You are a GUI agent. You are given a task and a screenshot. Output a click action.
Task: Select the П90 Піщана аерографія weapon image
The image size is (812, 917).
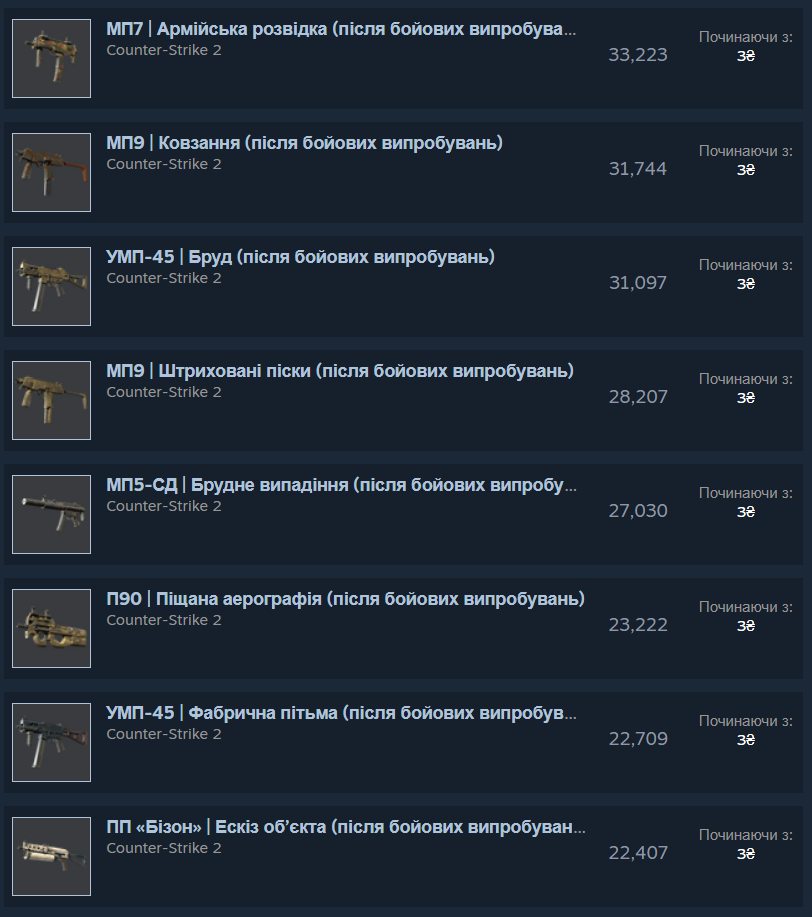[51, 629]
